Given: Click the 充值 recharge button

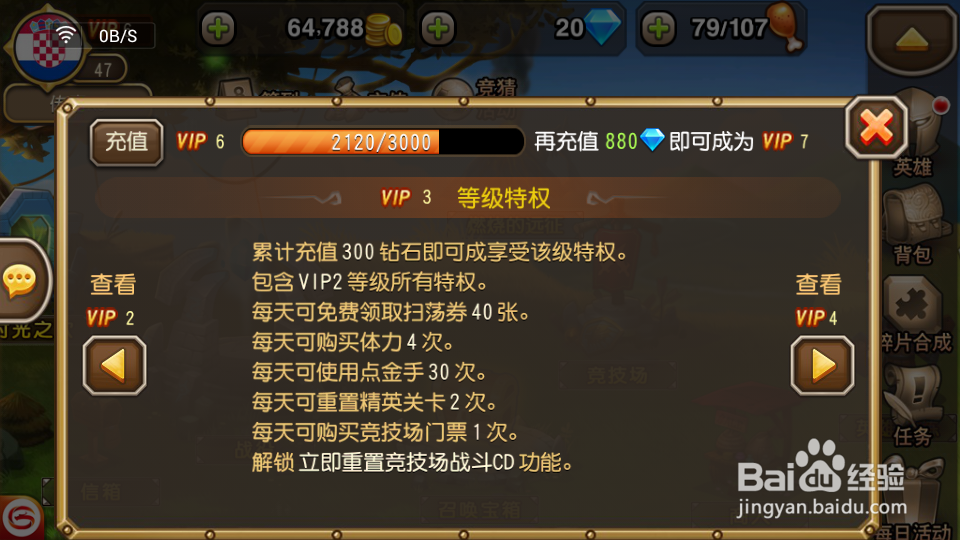Looking at the screenshot, I should coord(126,142).
